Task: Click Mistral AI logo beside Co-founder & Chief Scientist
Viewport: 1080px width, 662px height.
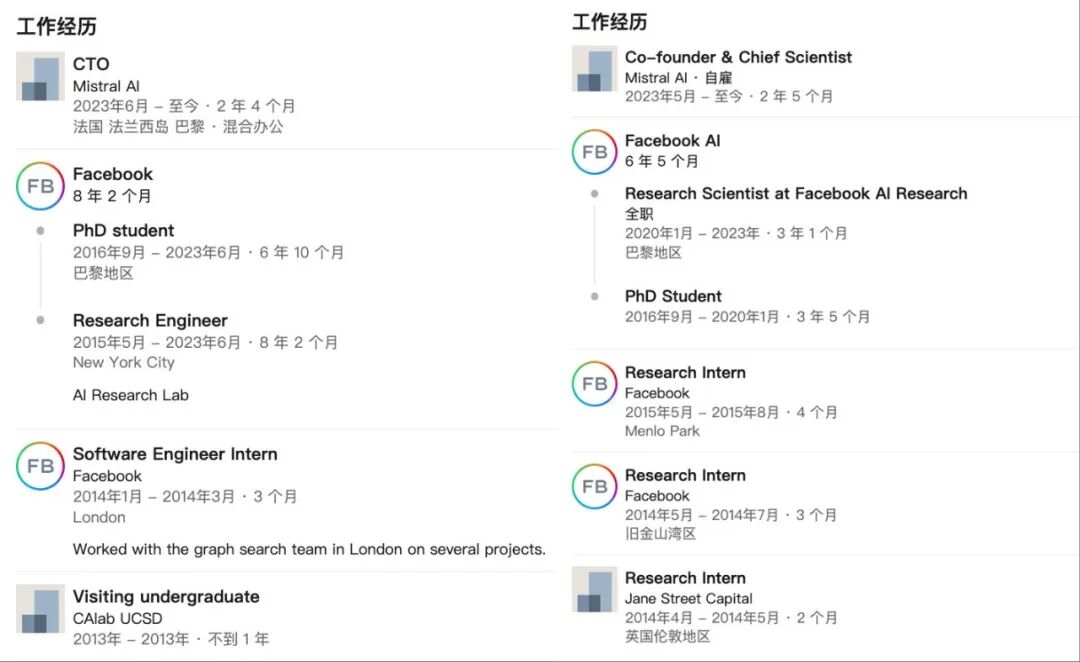Action: point(595,69)
